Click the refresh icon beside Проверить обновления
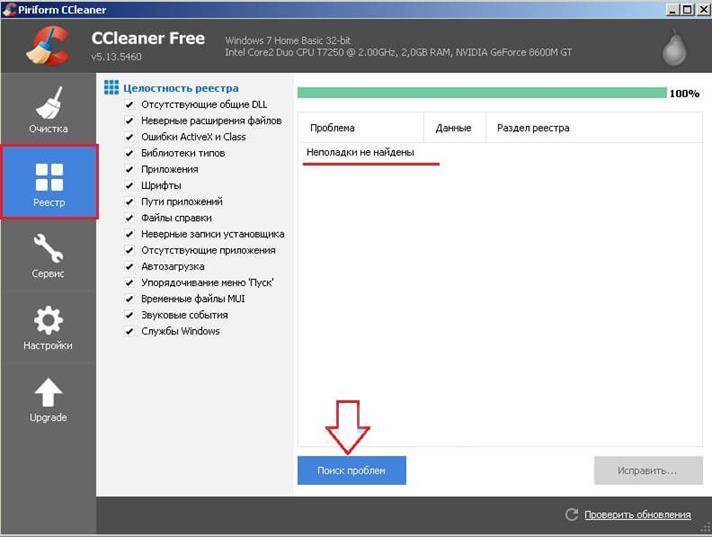 571,514
